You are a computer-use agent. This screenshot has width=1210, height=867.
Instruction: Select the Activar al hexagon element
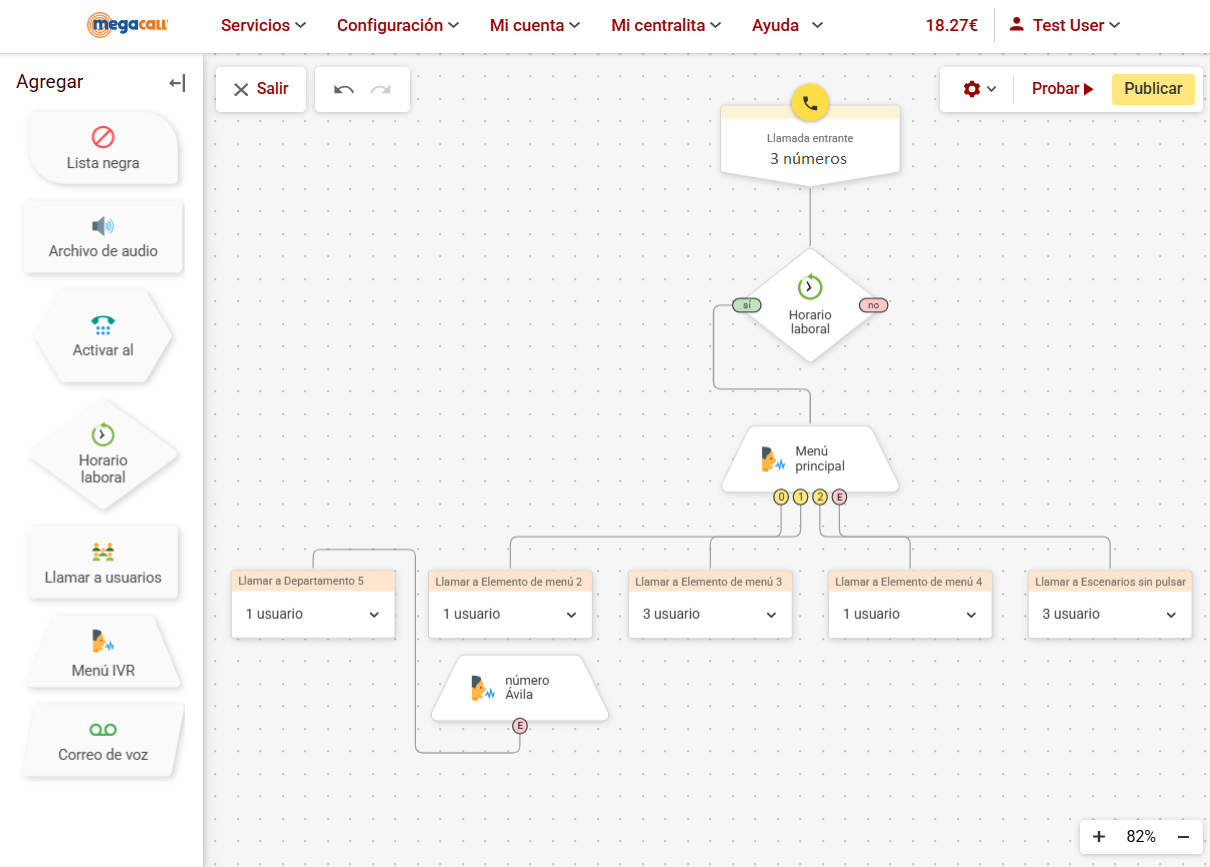tap(103, 336)
